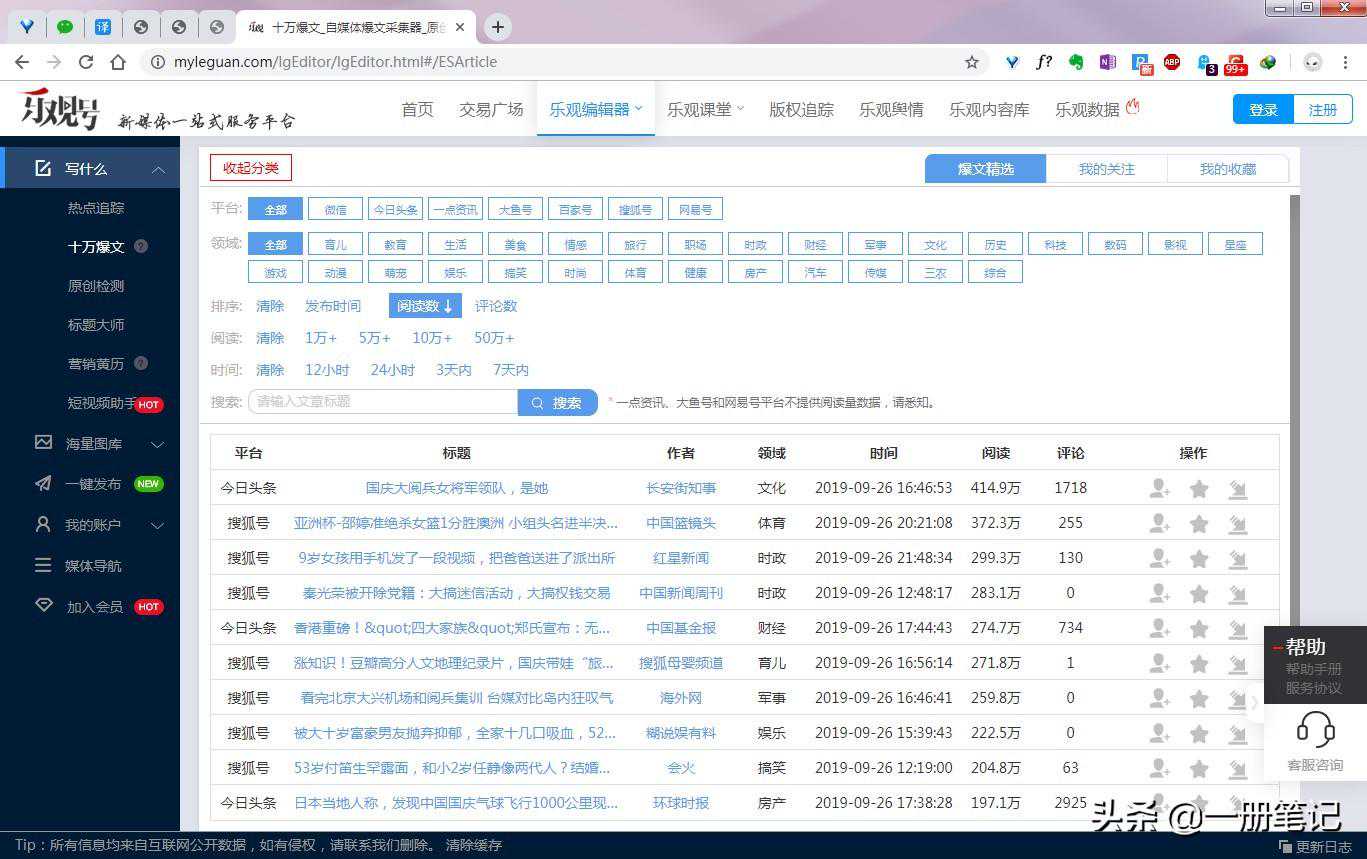
Task: Open 客服咨询 headset support icon
Action: point(1315,731)
